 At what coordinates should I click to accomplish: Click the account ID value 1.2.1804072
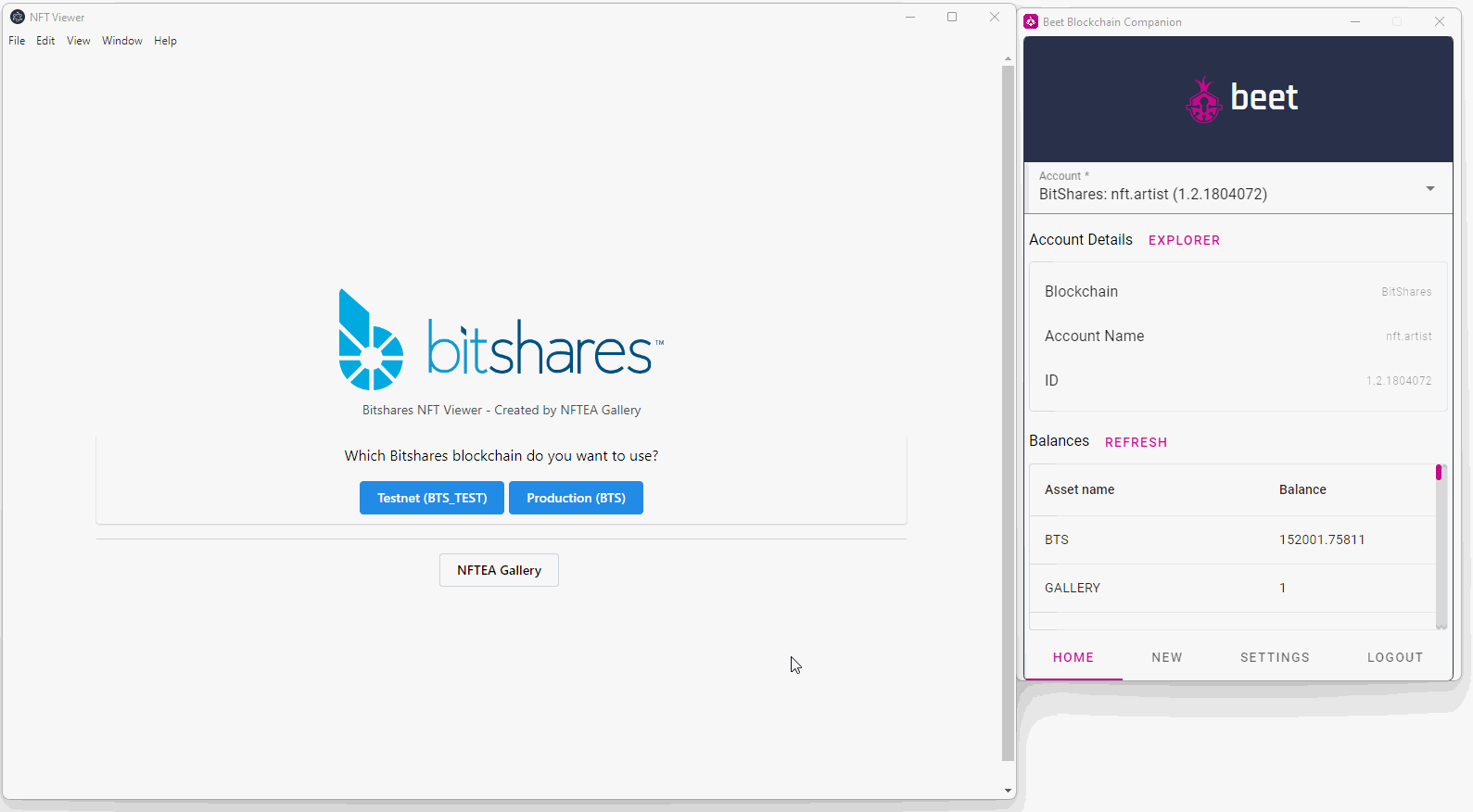tap(1399, 381)
